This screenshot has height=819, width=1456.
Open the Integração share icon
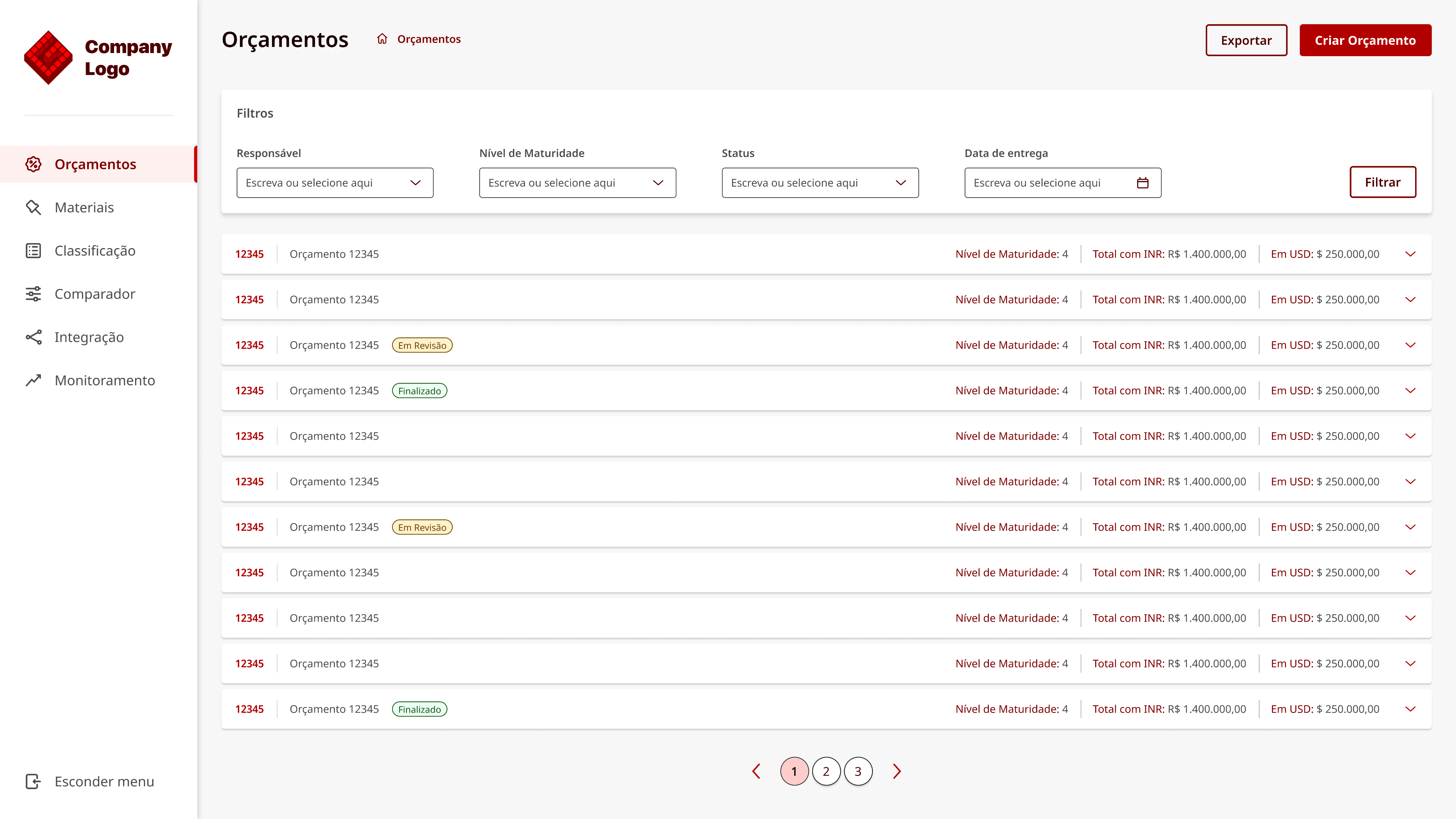[33, 337]
